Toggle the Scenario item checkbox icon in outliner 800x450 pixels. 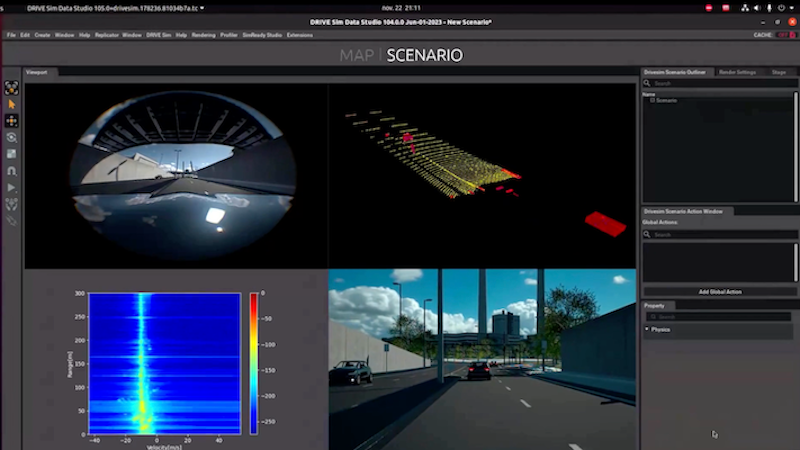click(x=652, y=101)
